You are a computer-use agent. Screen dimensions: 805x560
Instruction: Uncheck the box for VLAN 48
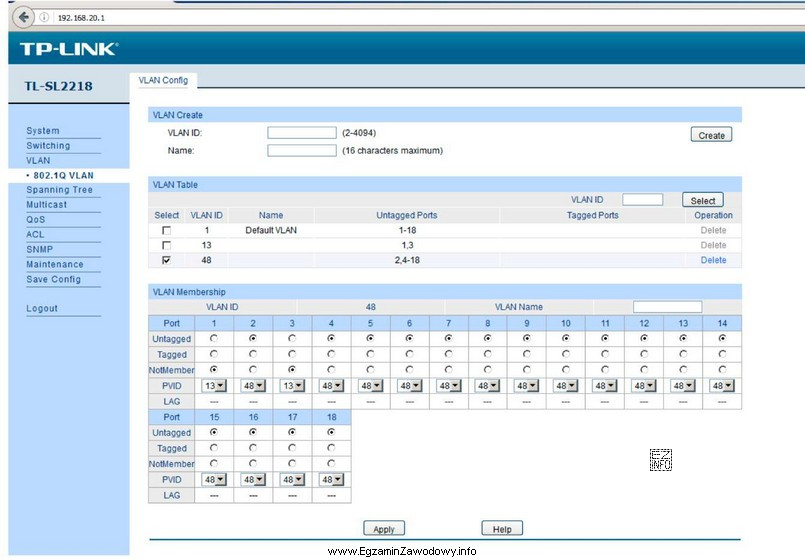pos(166,260)
